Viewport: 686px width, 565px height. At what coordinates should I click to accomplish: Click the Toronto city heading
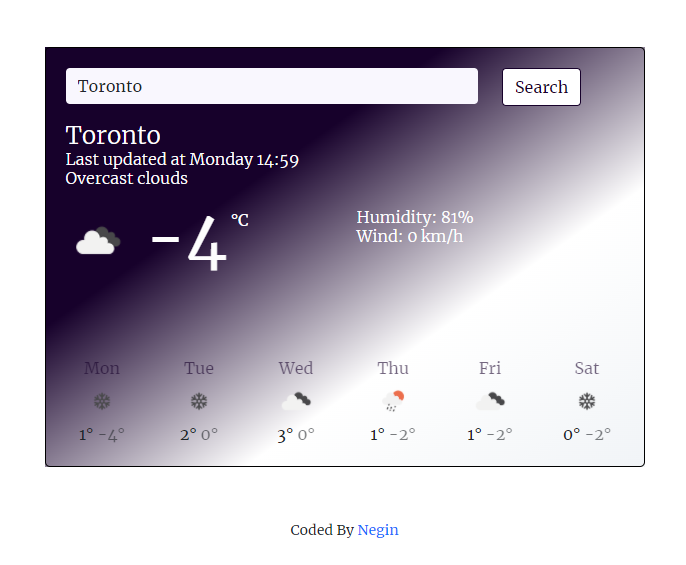click(x=113, y=135)
